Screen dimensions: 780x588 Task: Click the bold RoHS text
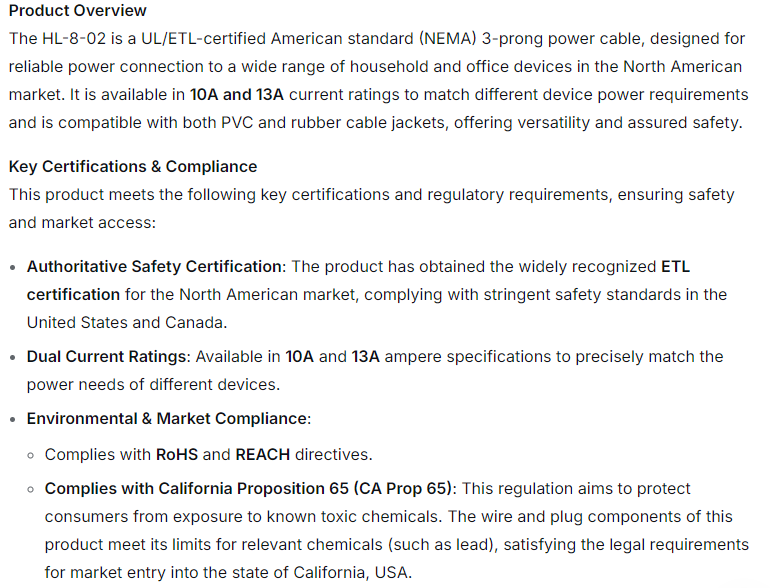[177, 455]
